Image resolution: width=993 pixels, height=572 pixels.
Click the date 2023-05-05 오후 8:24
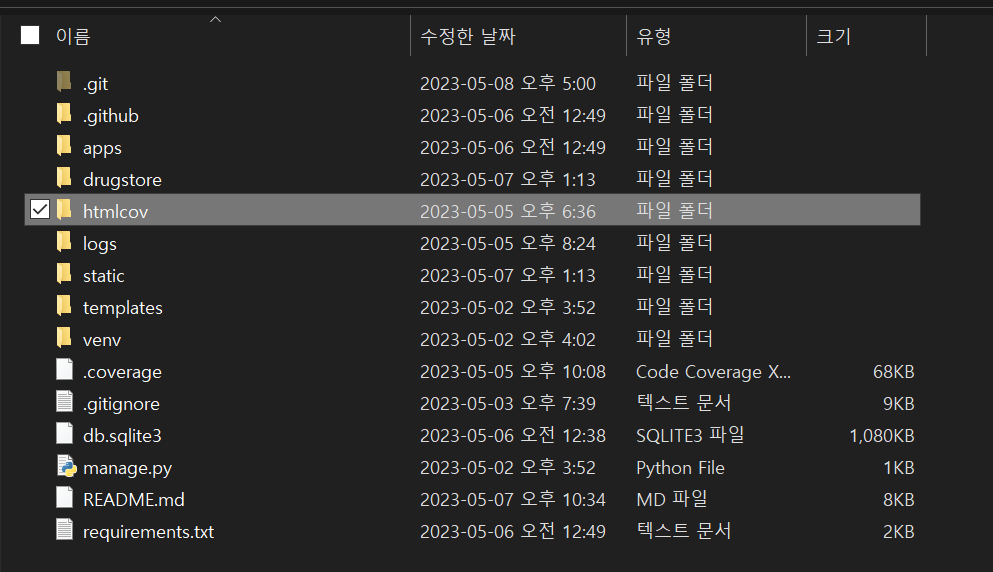click(x=508, y=244)
